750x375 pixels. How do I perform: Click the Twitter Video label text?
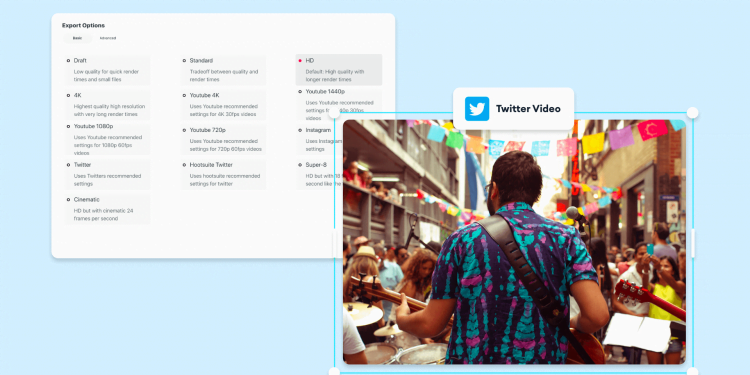(x=528, y=109)
